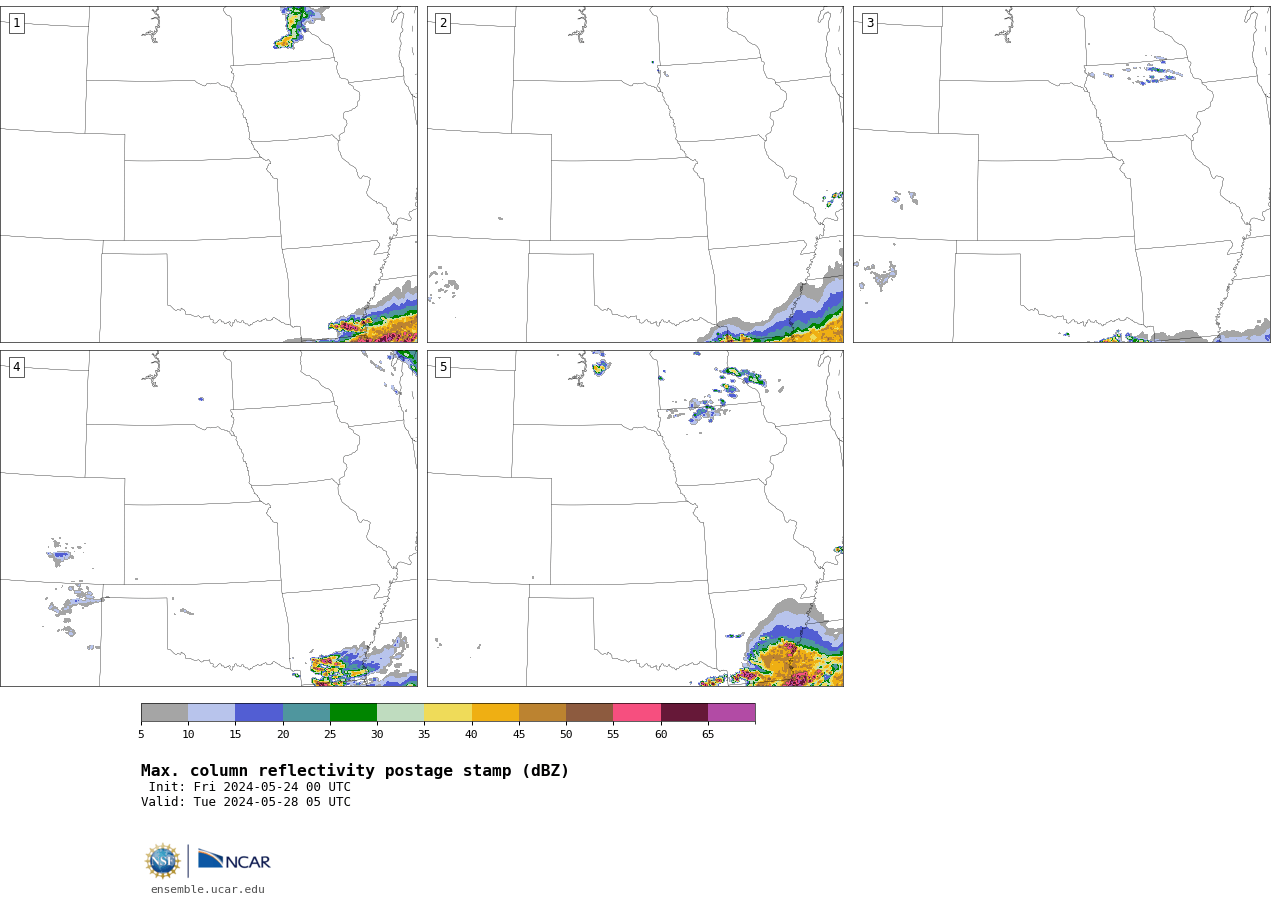Click the ensemble.ucar.edu text
The height and width of the screenshot is (901, 1280).
point(208,889)
